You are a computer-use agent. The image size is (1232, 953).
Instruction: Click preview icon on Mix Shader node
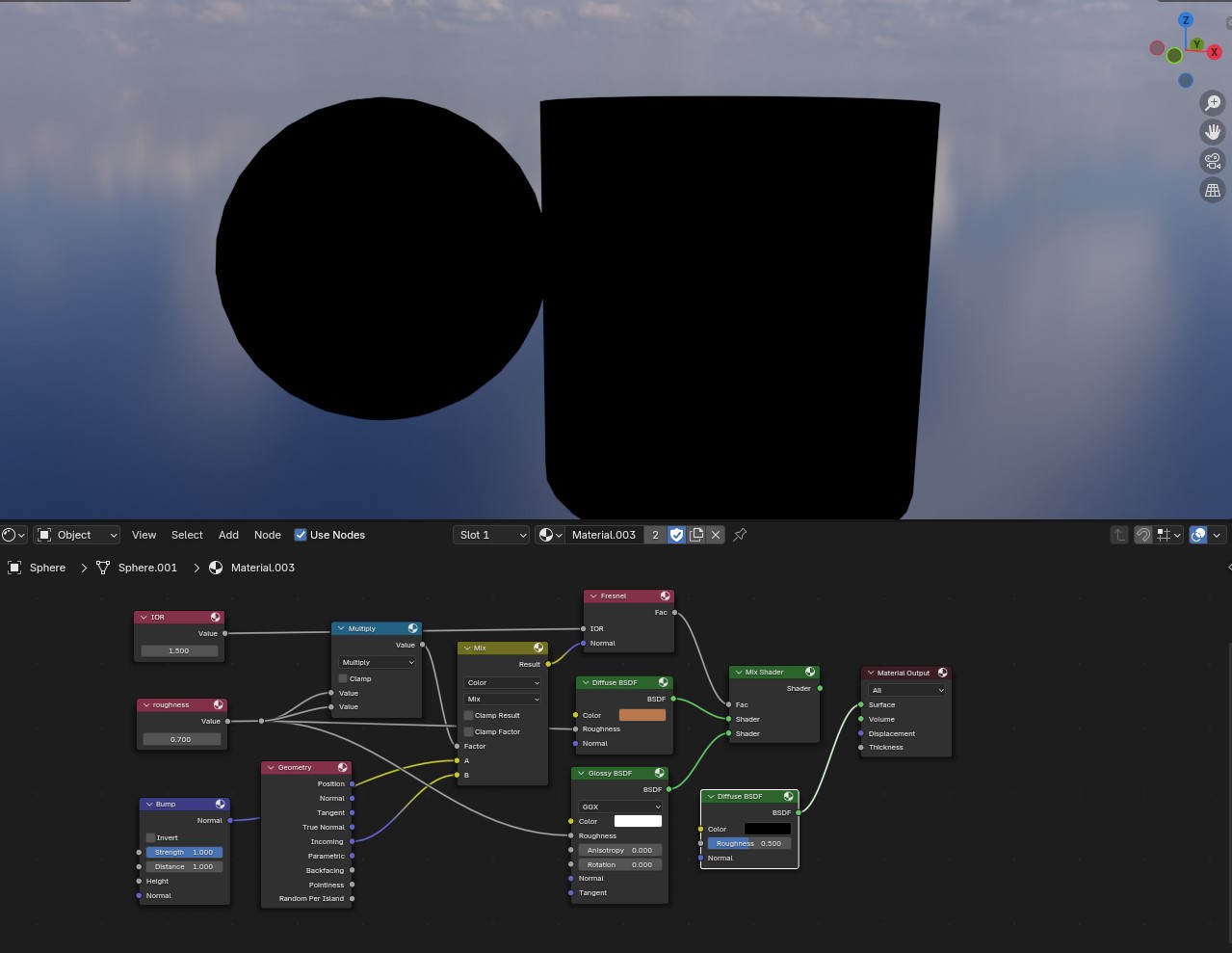click(x=810, y=672)
